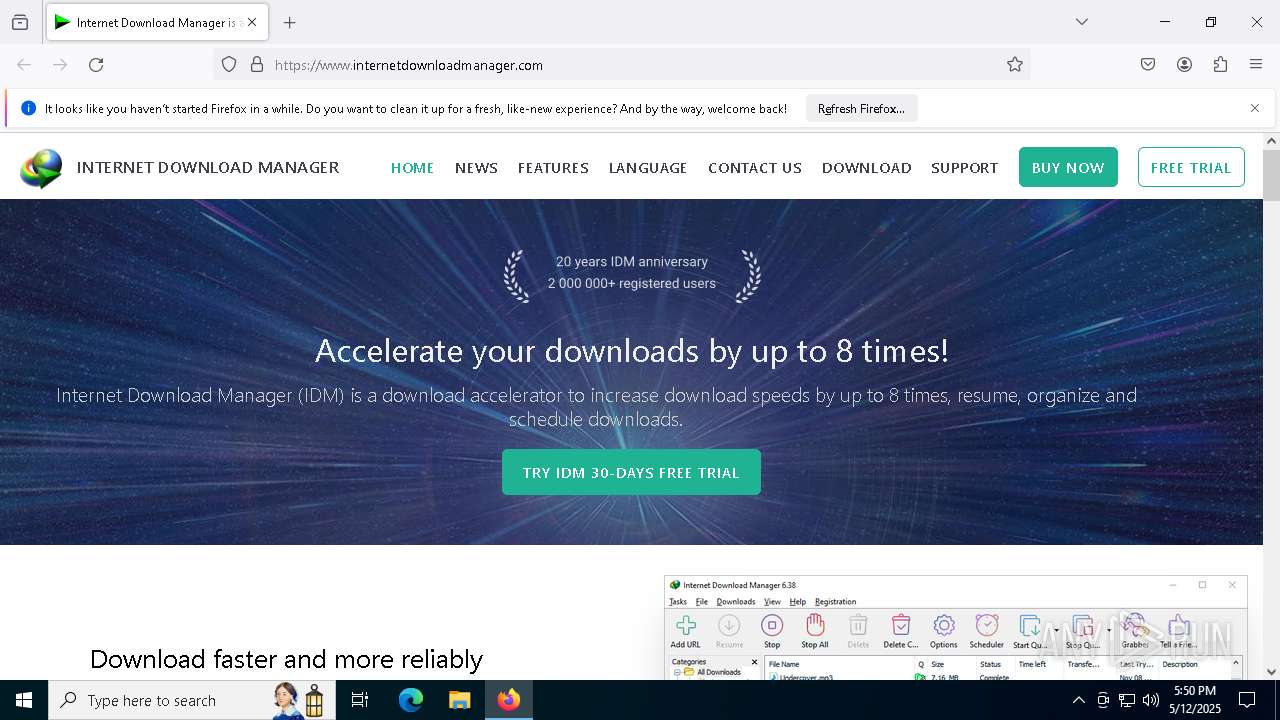Click the INTERNET DOWNLOAD MANAGER site title
The image size is (1280, 720).
click(x=208, y=167)
